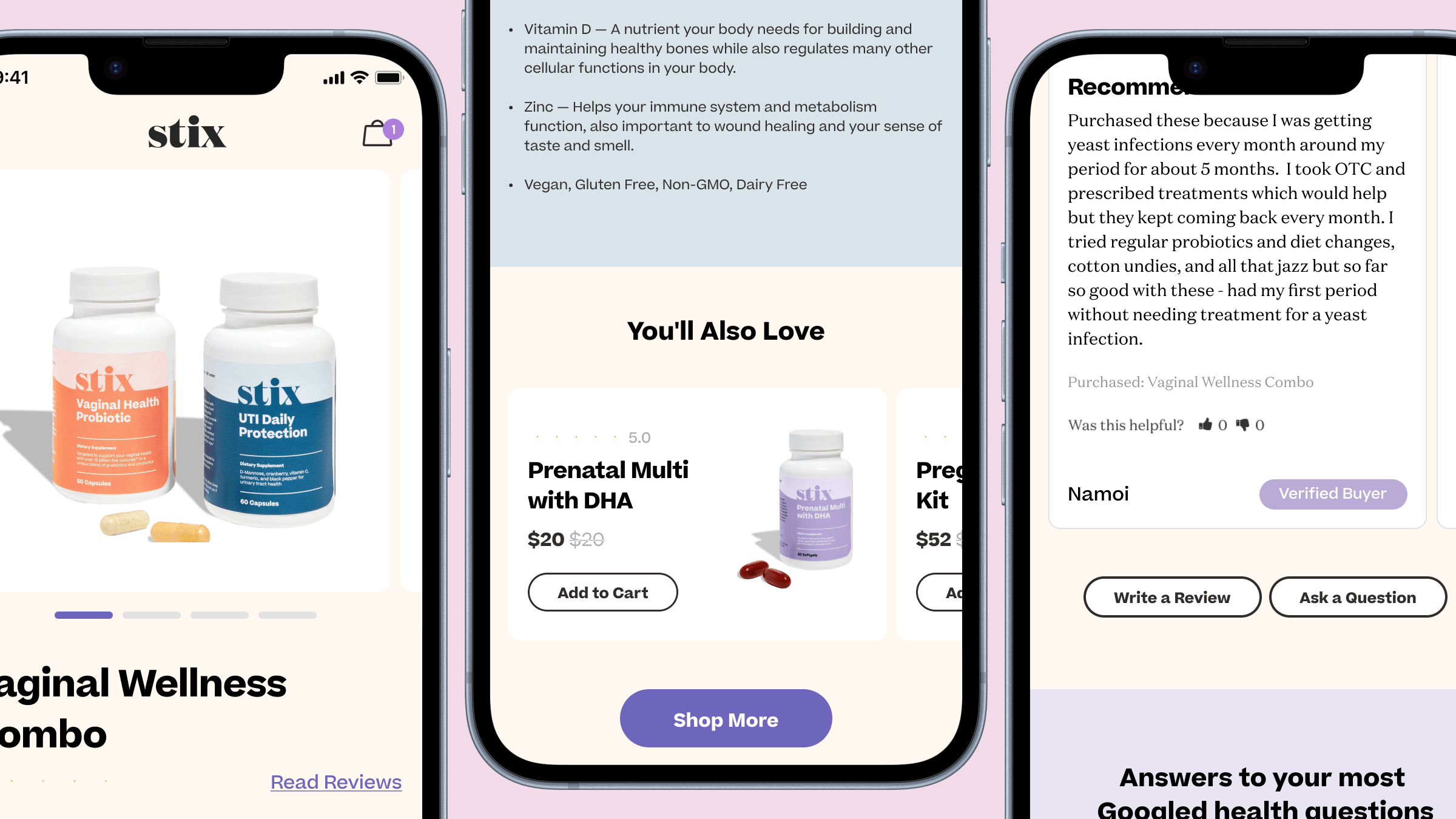The width and height of the screenshot is (1456, 819).
Task: Tap the Verified Buyer badge icon
Action: [1332, 493]
